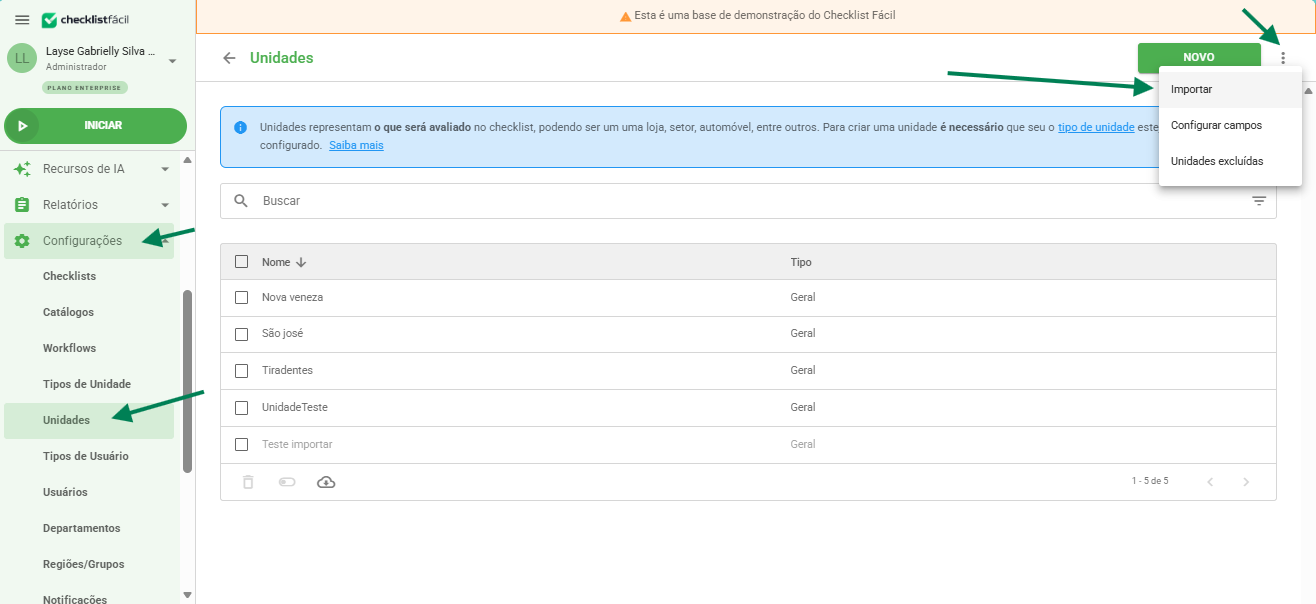Click the Buscar search field
Image resolution: width=1316 pixels, height=604 pixels.
pyautogui.click(x=748, y=201)
